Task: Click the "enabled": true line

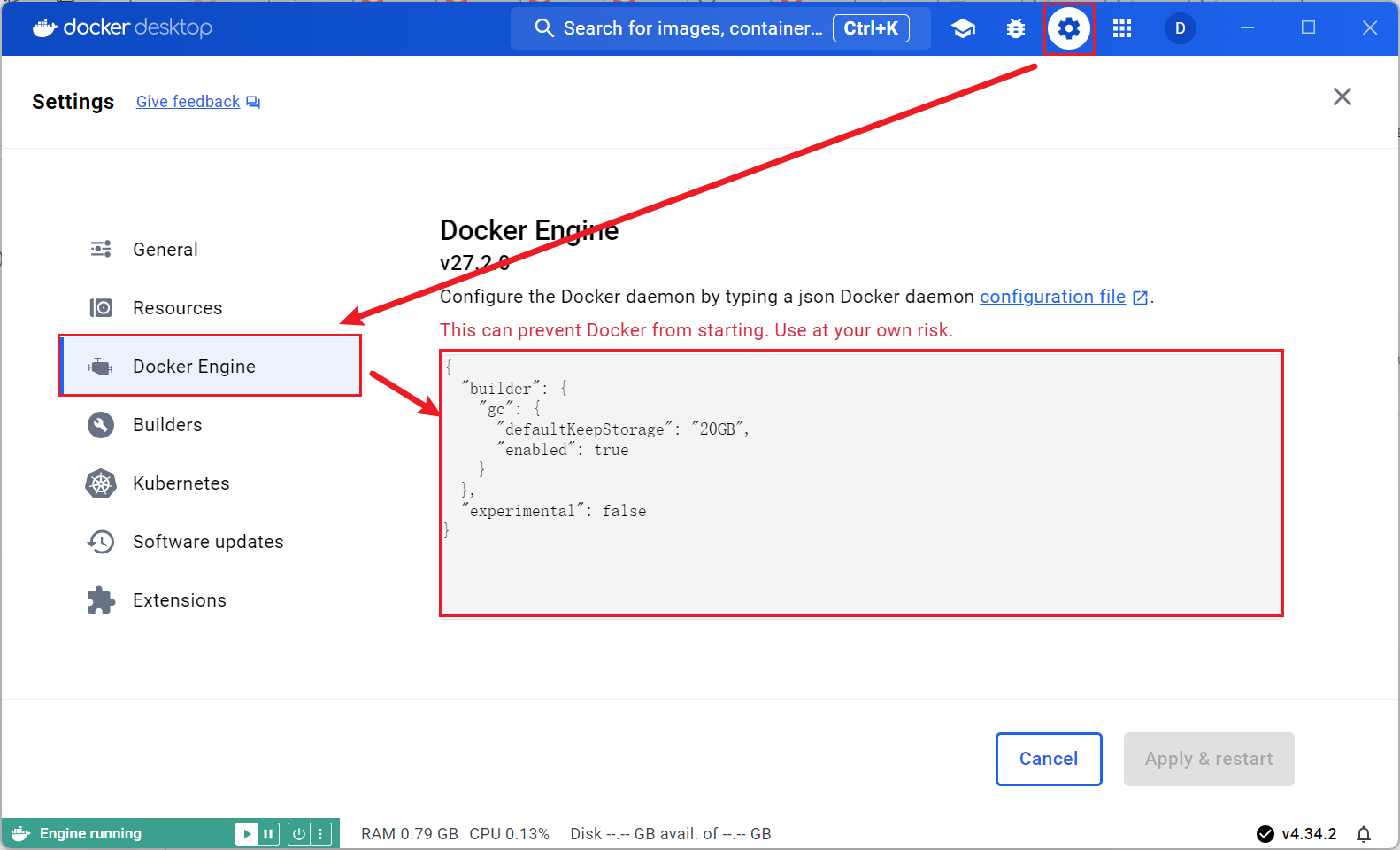Action: [x=563, y=450]
